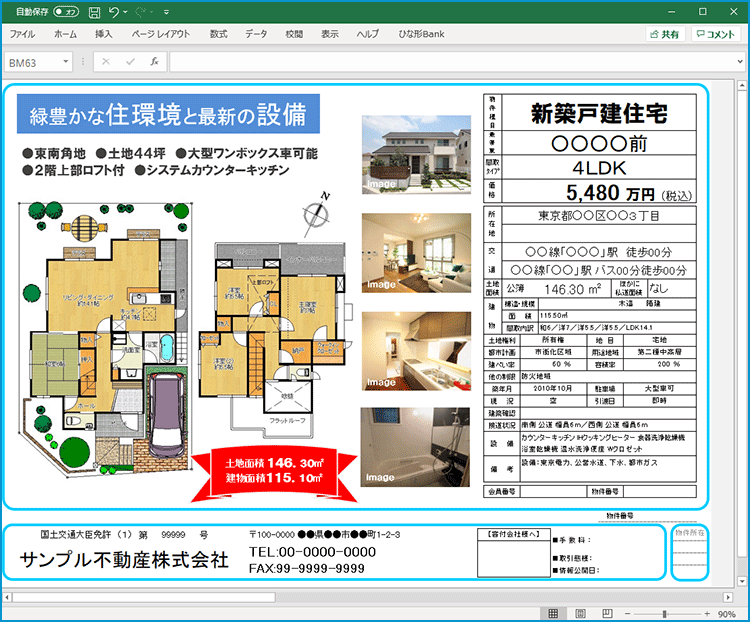Click the horizontal scrollbar thumb
This screenshot has height=622, width=750.
pos(143,597)
